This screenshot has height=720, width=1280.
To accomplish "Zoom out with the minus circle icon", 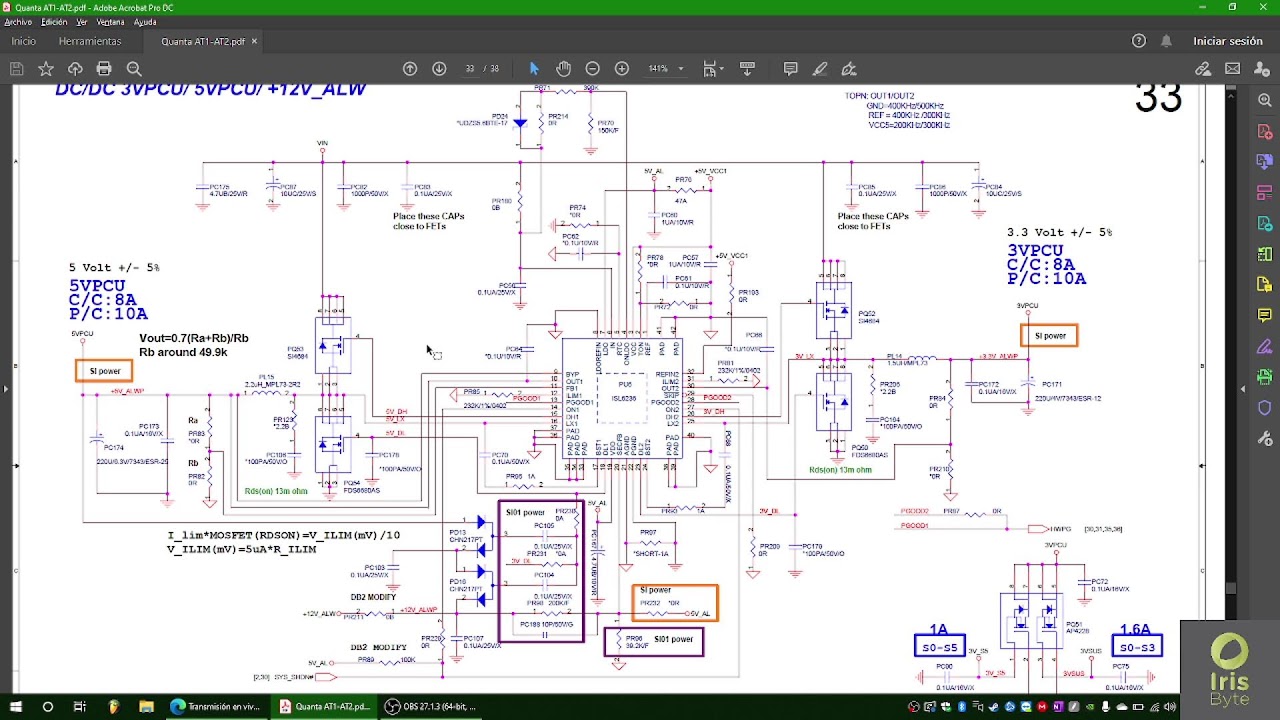I will pyautogui.click(x=592, y=69).
